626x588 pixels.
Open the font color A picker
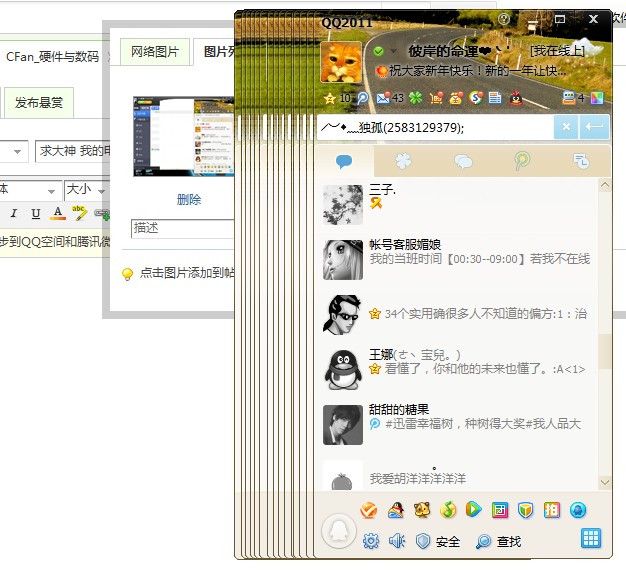tap(58, 213)
